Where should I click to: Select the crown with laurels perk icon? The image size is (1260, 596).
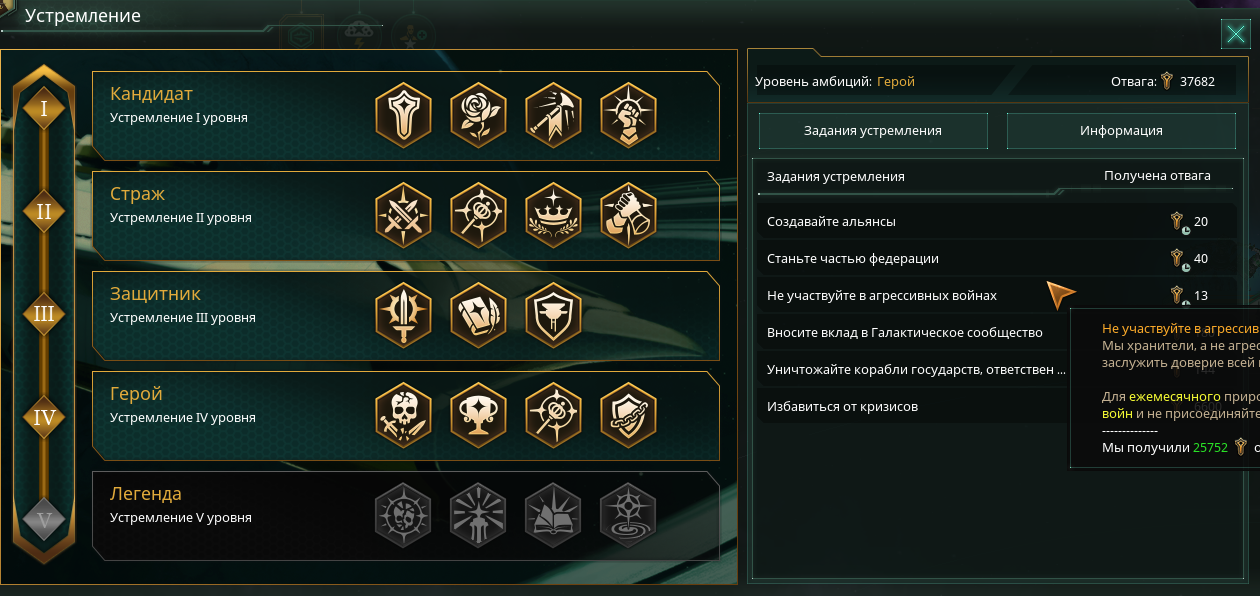point(553,216)
